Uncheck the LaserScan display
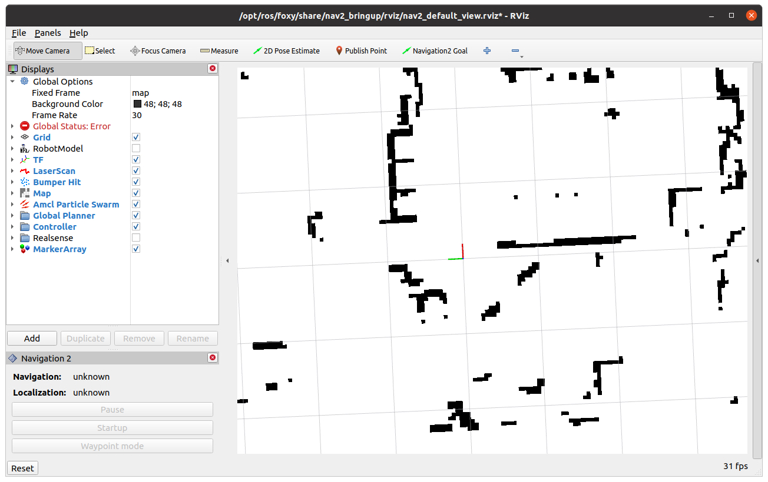Screen dimensions: 768x482 click(136, 171)
